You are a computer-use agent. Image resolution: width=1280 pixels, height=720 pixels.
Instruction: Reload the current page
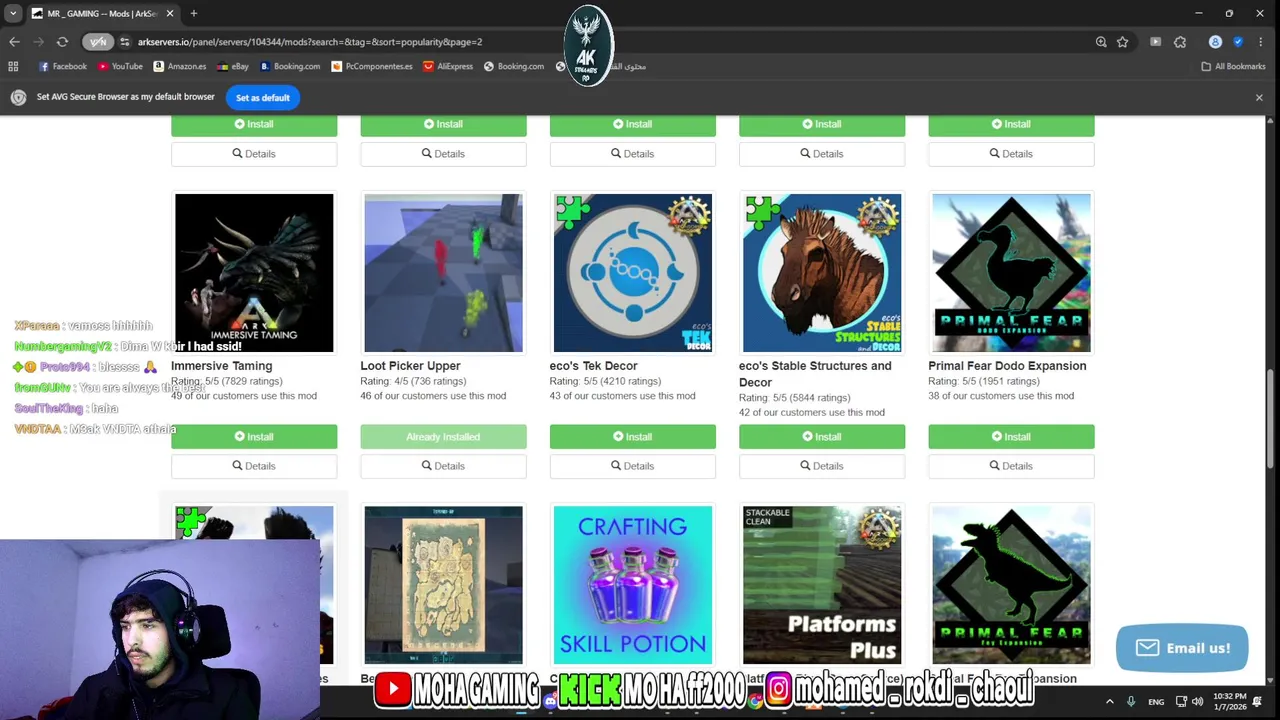coord(62,42)
